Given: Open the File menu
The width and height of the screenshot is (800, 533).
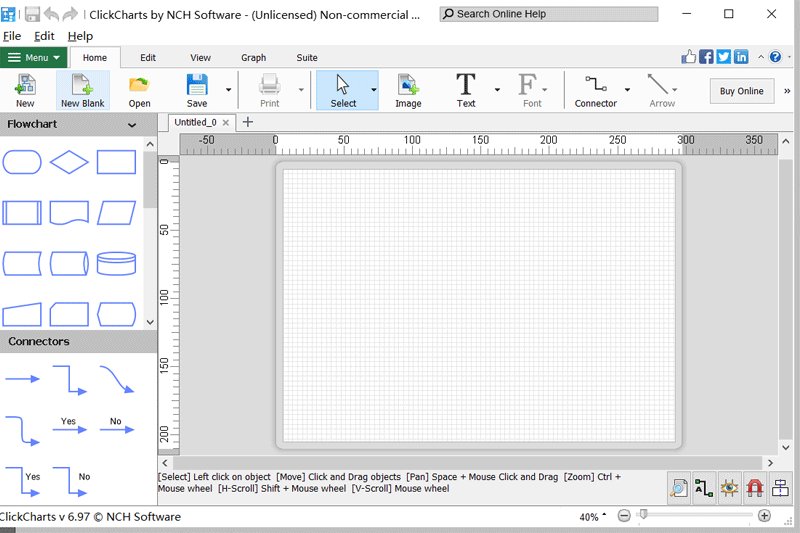Looking at the screenshot, I should pos(12,36).
